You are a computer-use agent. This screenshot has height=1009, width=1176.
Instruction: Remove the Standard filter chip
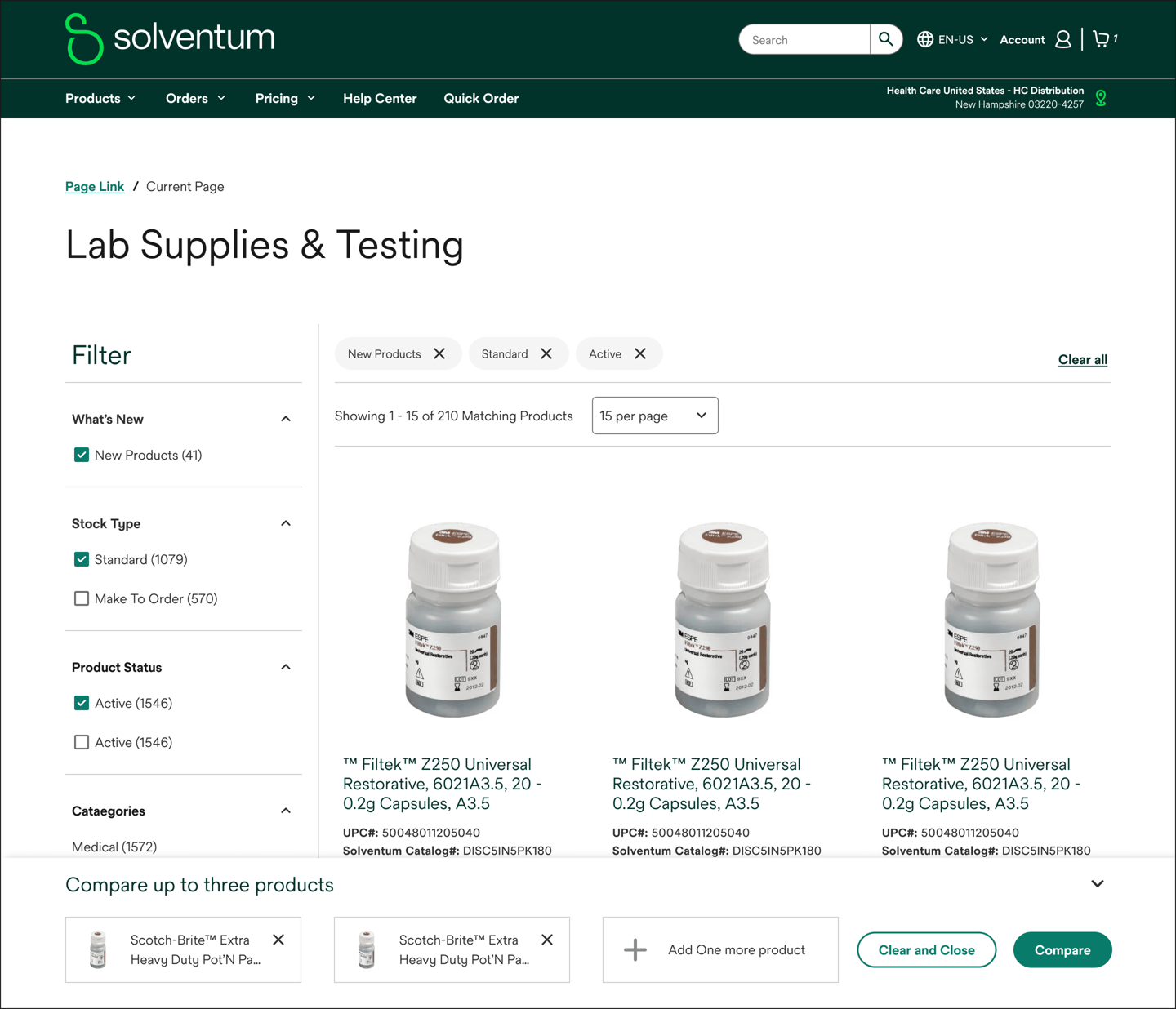coord(546,353)
